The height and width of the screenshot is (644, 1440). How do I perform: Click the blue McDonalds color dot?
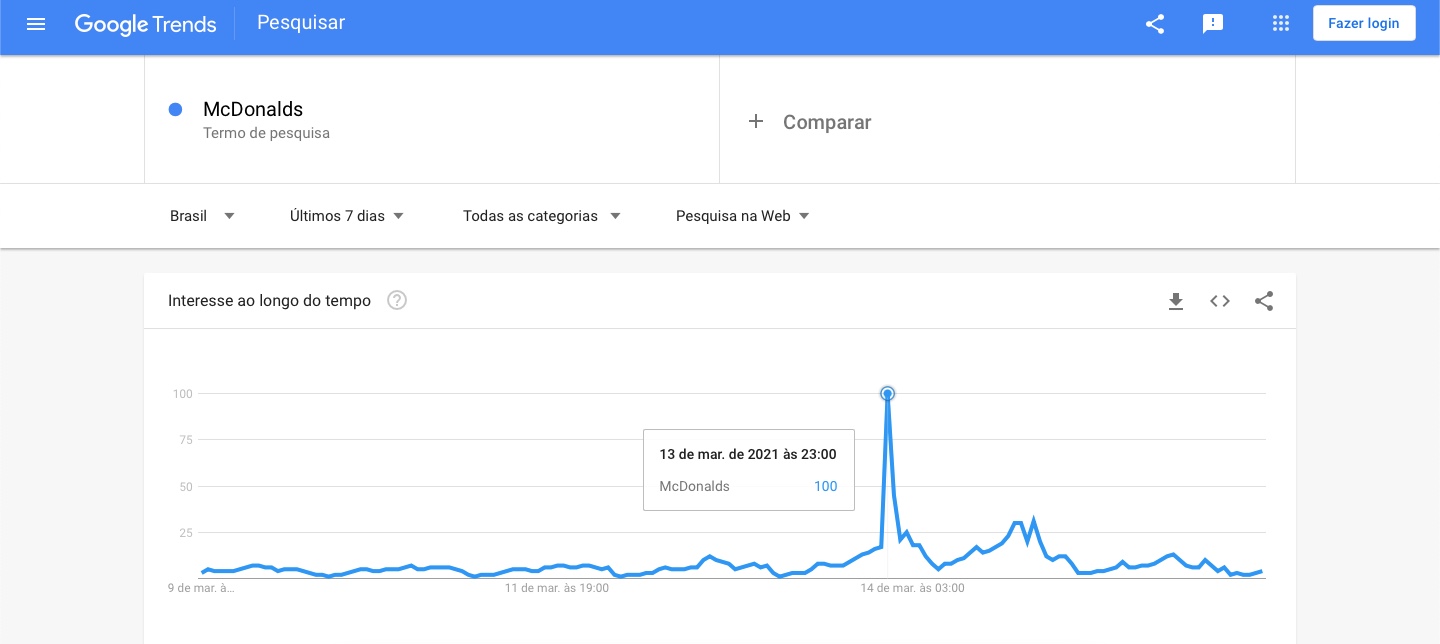click(176, 110)
